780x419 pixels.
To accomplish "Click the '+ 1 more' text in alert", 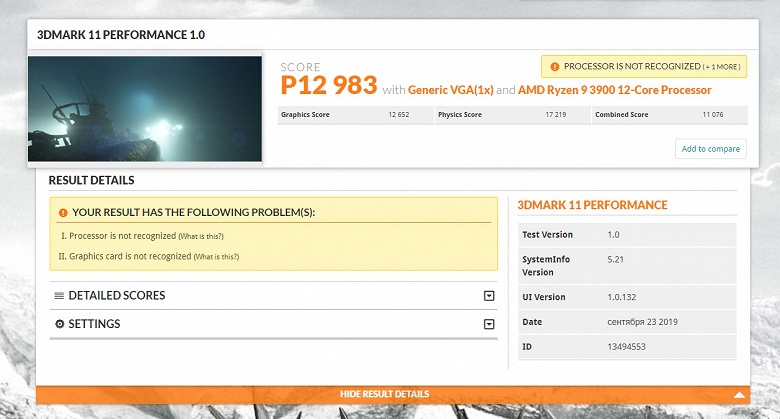I will coord(721,67).
